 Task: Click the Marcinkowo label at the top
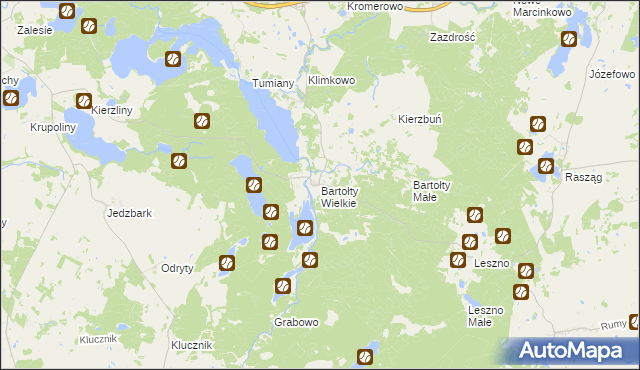point(542,12)
